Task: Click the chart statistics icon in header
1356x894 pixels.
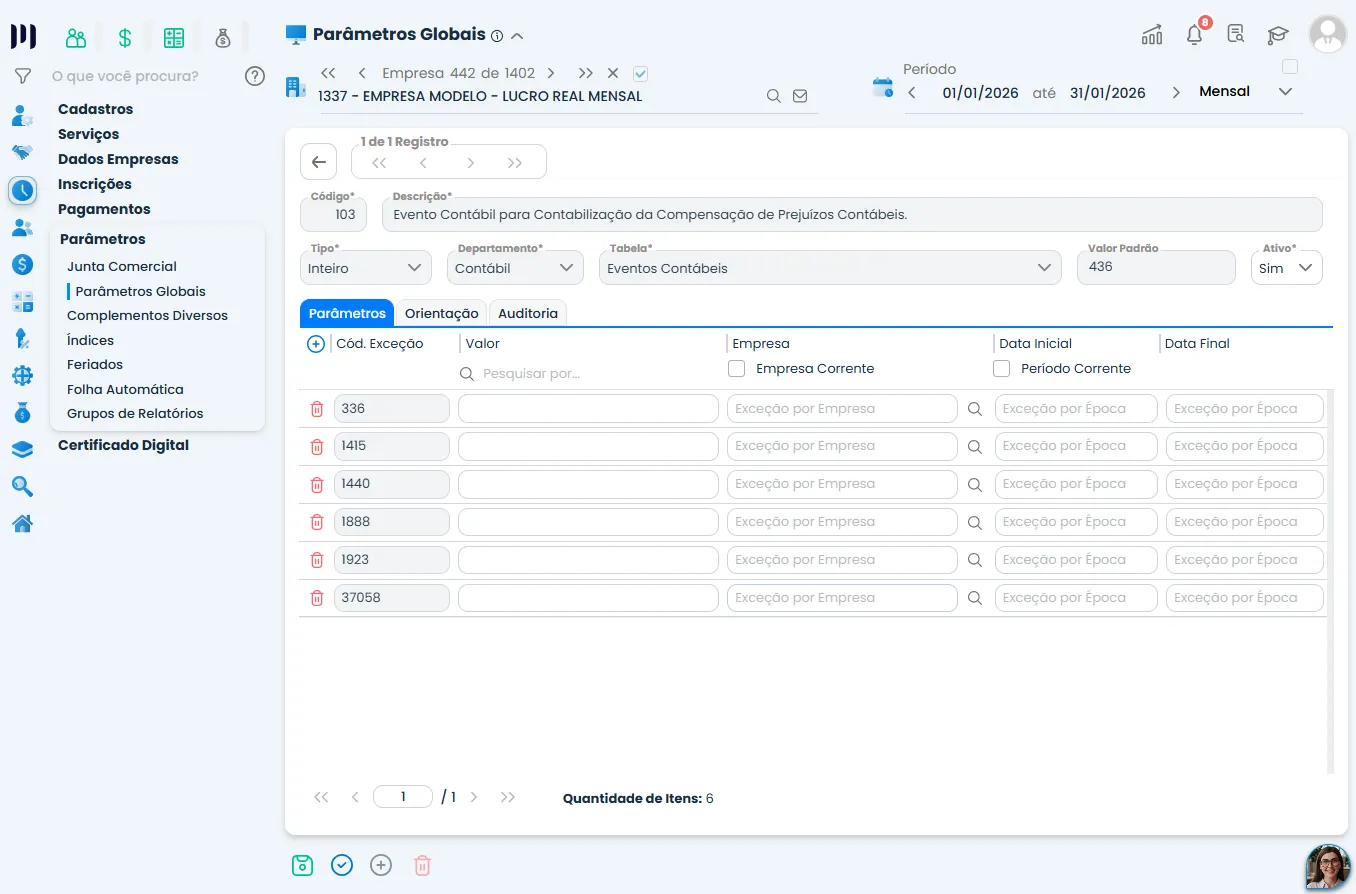Action: point(1152,35)
